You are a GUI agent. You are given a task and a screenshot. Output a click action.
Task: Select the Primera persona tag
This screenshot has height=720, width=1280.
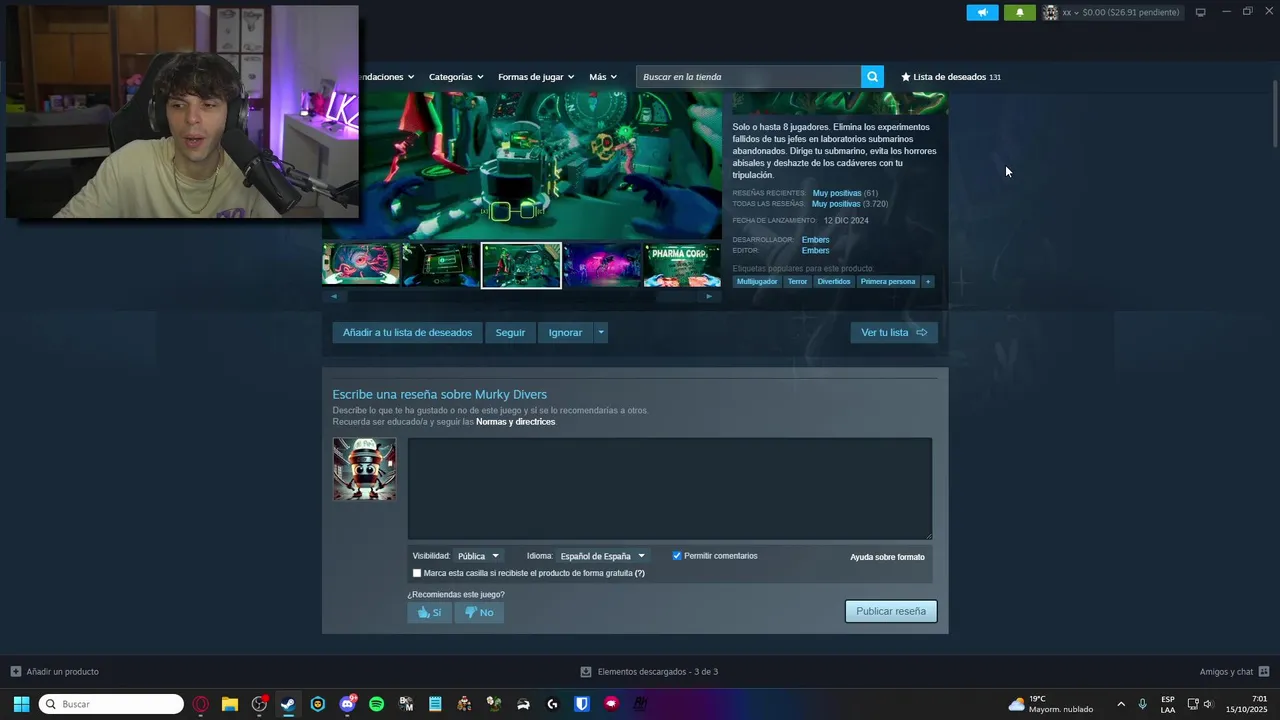point(888,282)
